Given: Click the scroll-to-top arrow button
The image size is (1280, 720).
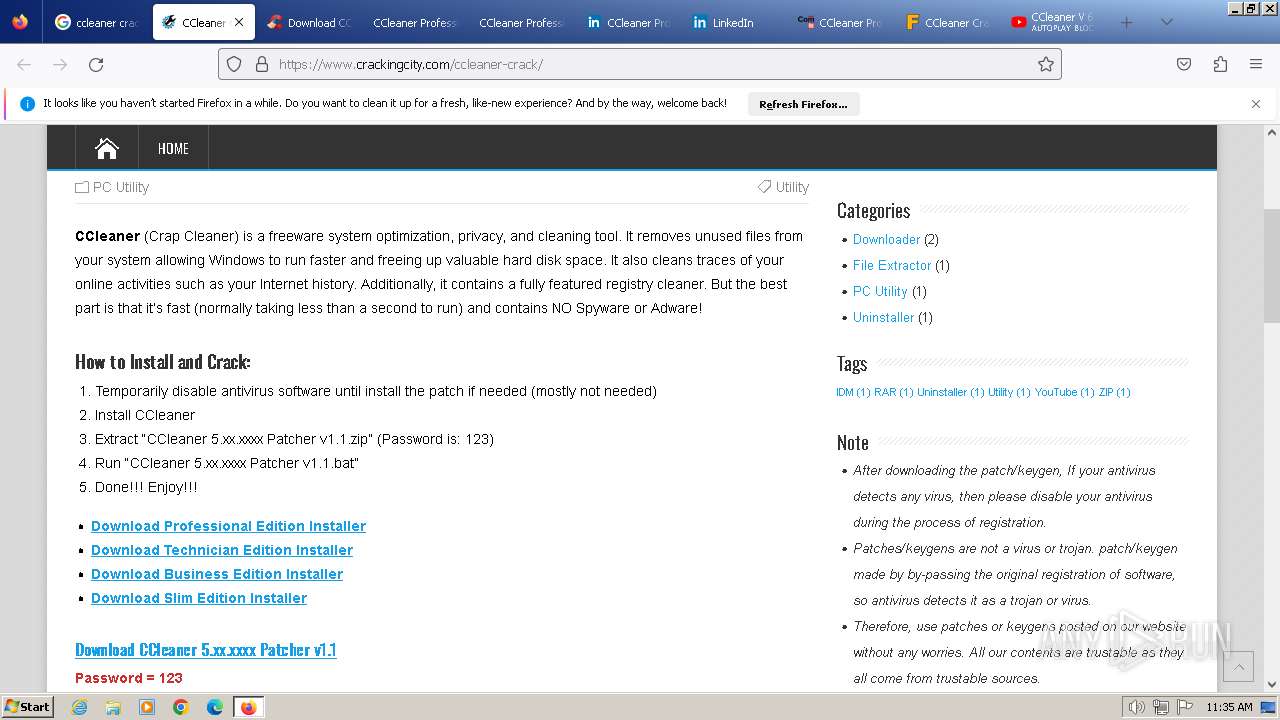Looking at the screenshot, I should [1238, 666].
